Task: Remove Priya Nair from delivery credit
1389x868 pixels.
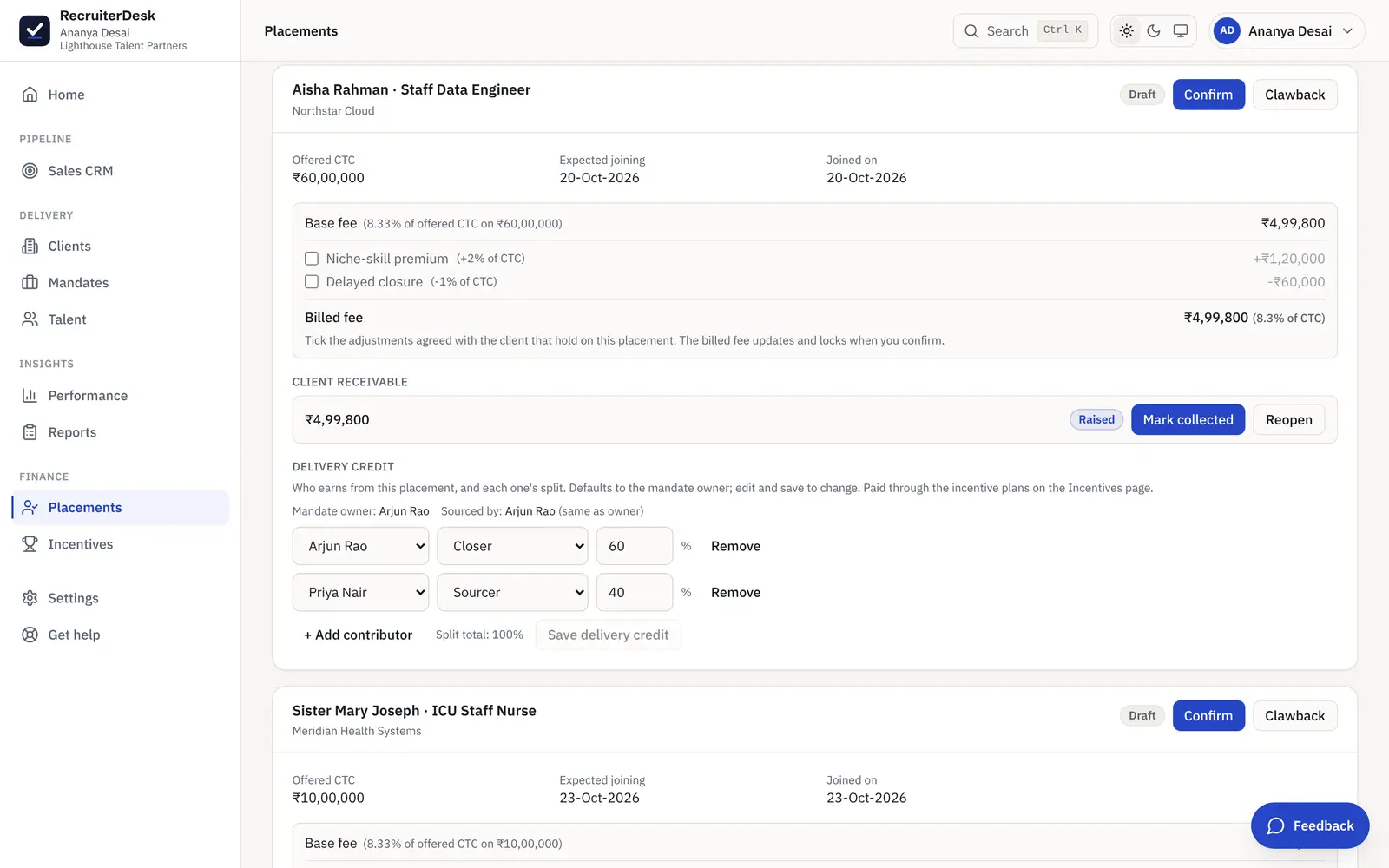Action: [735, 592]
